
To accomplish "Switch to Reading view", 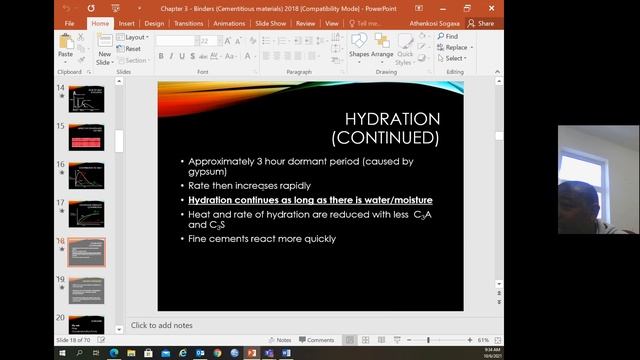I will pyautogui.click(x=381, y=340).
